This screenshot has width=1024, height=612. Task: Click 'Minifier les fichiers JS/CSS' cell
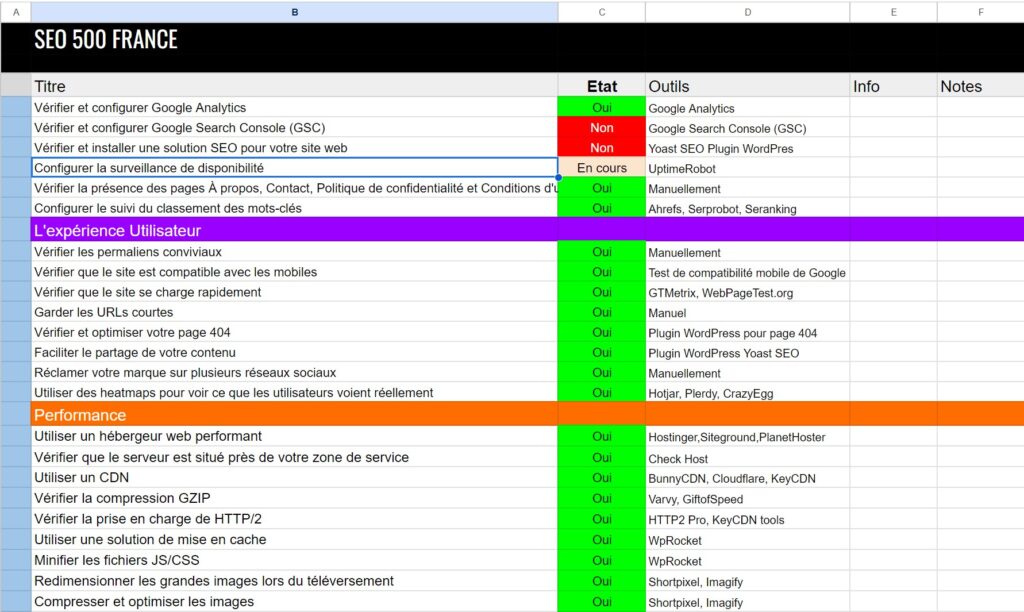(295, 560)
